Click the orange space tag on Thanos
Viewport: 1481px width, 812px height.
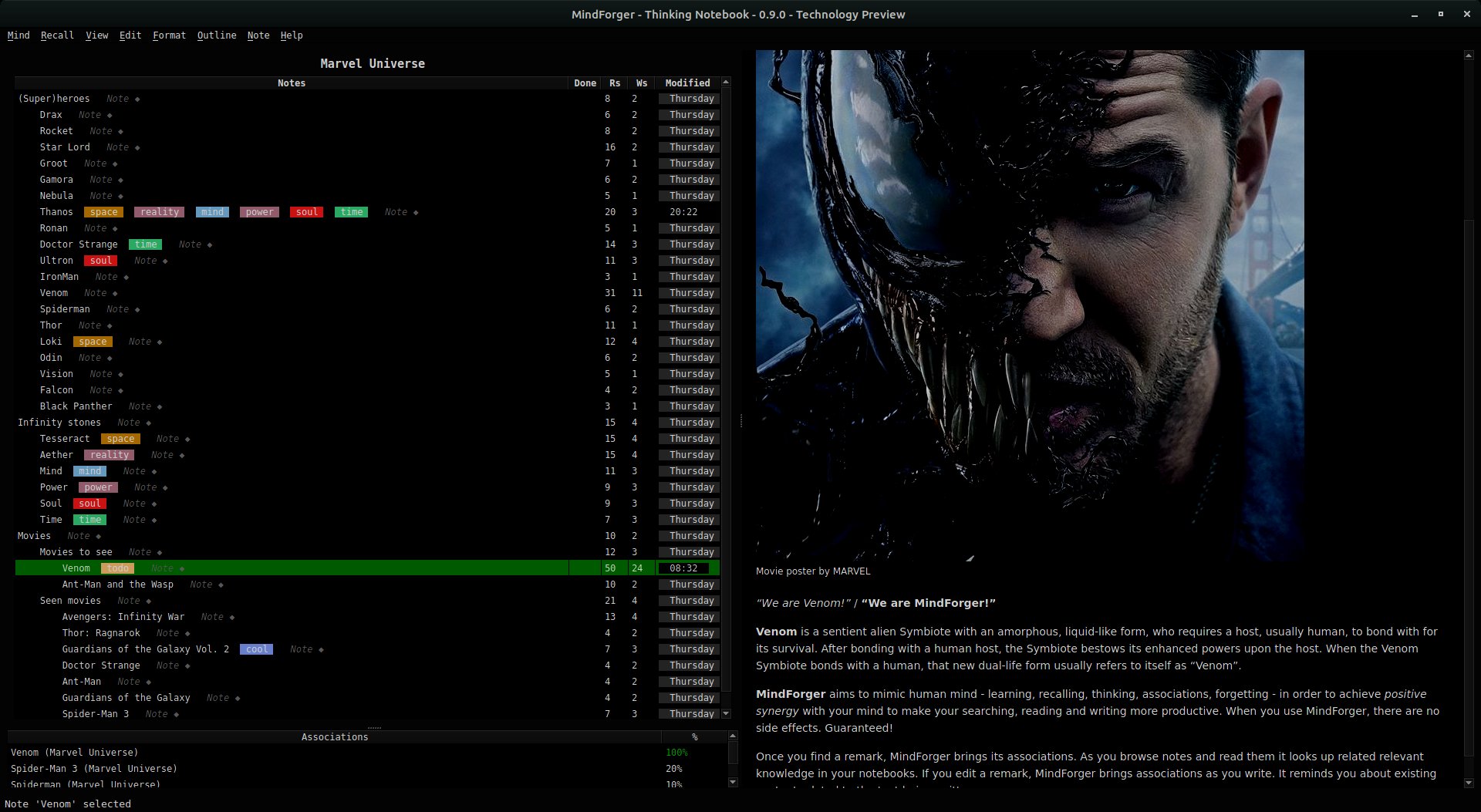(x=104, y=212)
